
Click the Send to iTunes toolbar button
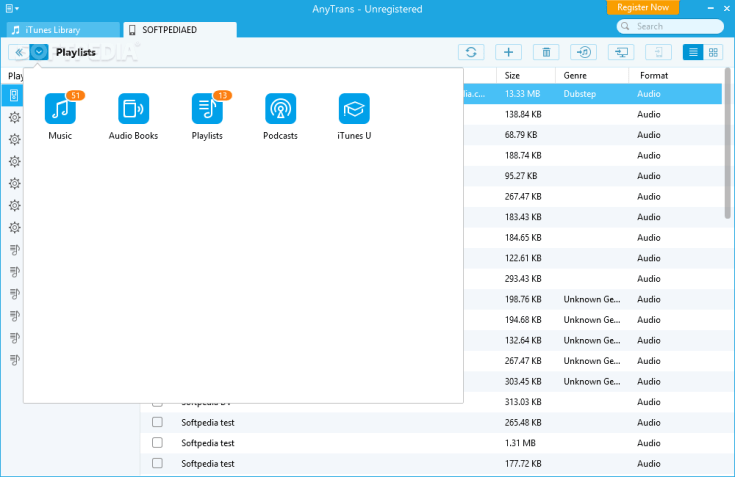584,52
